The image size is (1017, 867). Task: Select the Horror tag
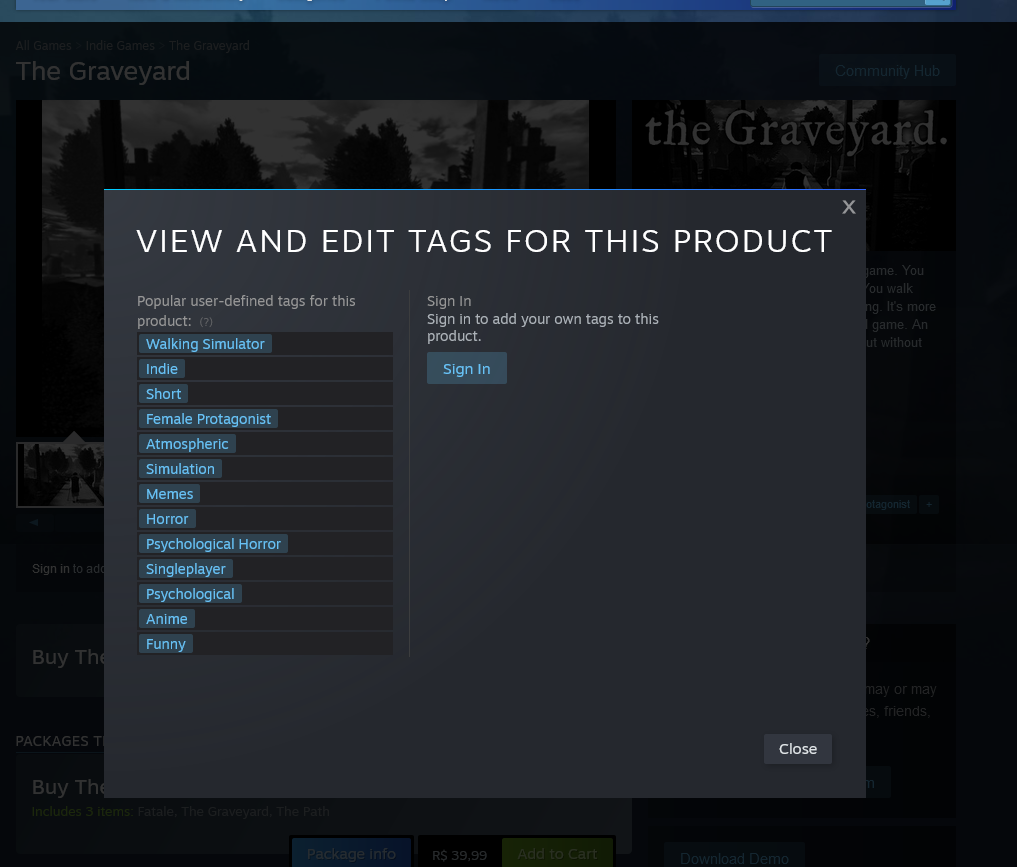[167, 519]
